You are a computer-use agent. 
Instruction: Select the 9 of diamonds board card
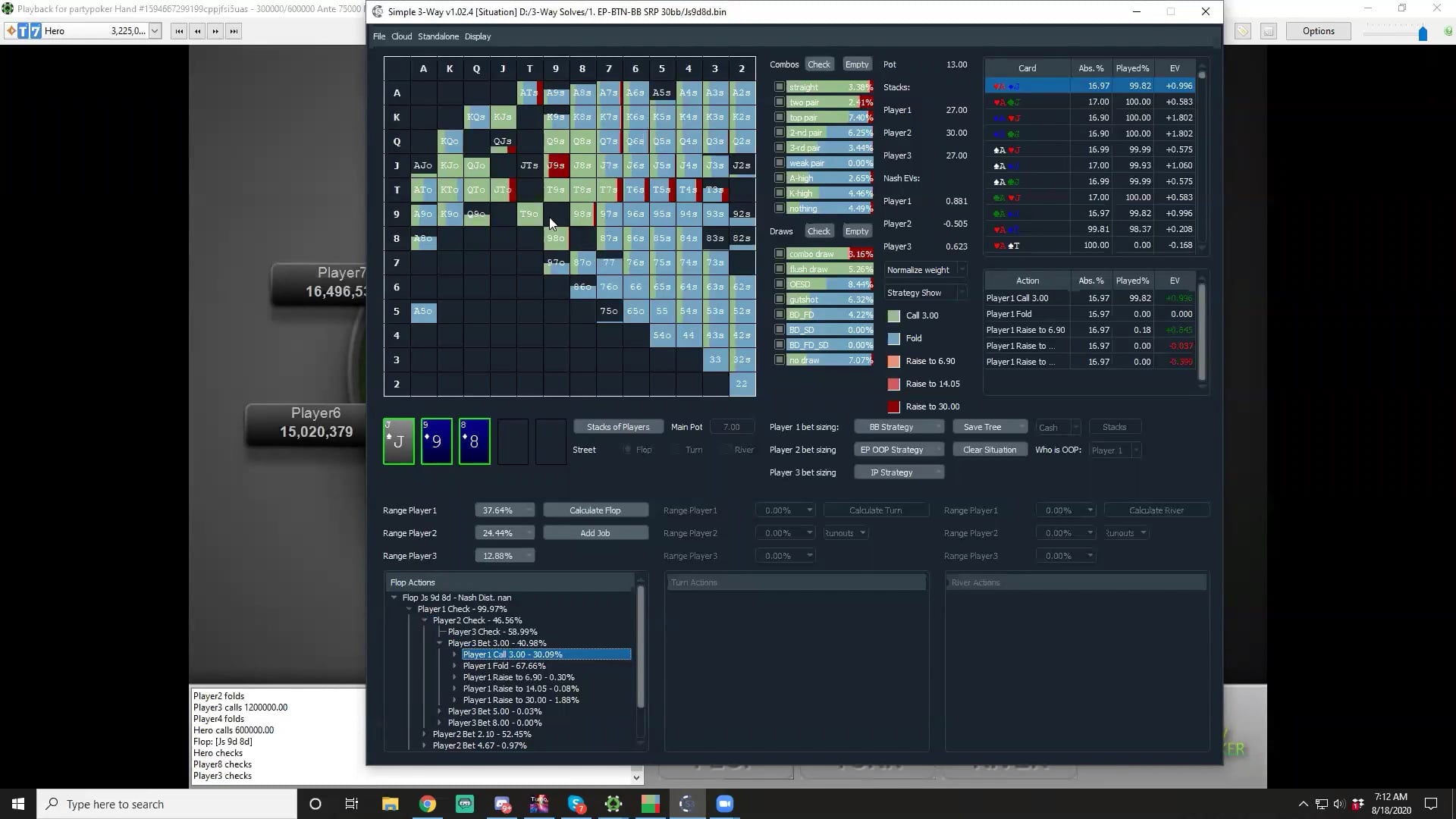[437, 441]
